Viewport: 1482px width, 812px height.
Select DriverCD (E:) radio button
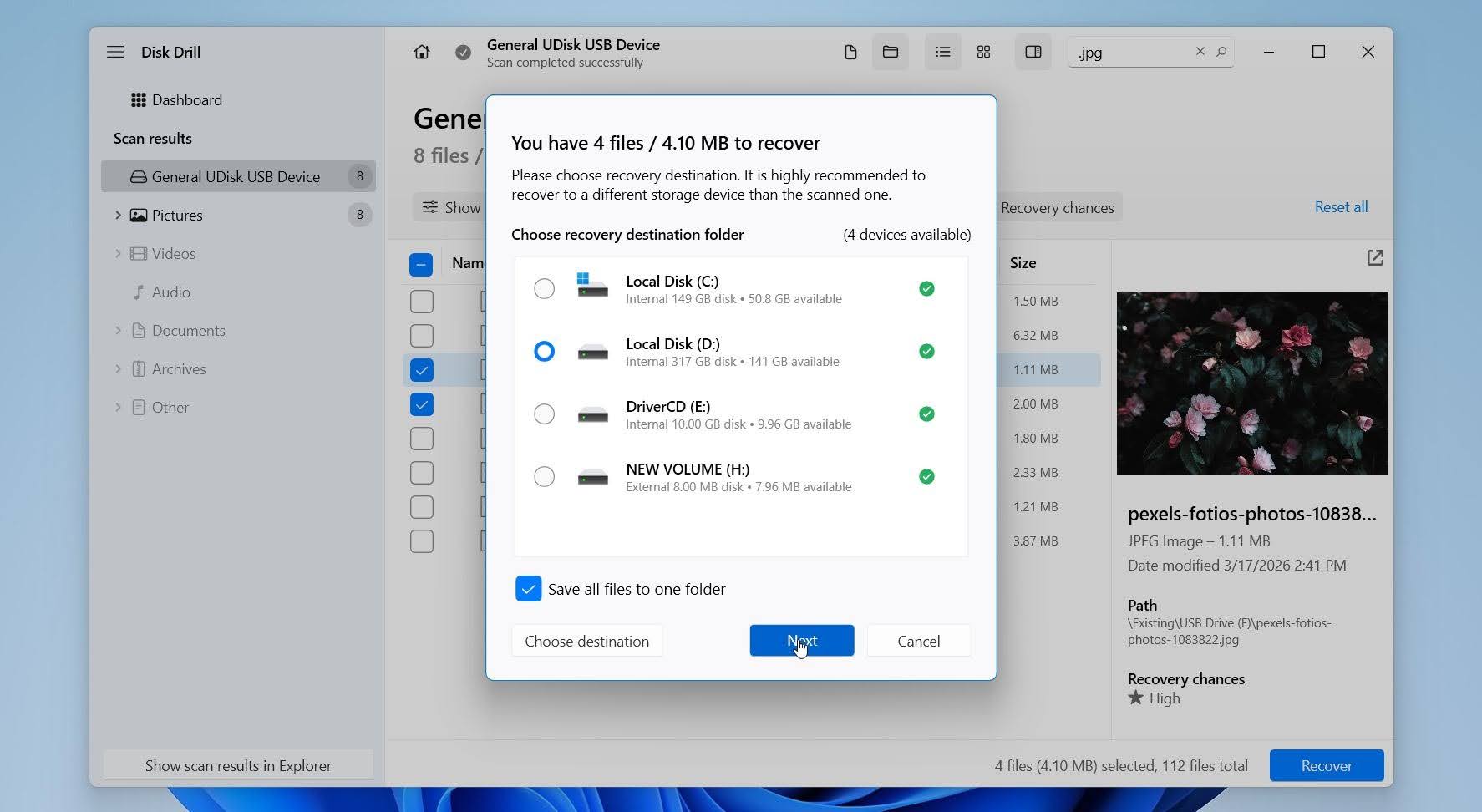click(544, 414)
